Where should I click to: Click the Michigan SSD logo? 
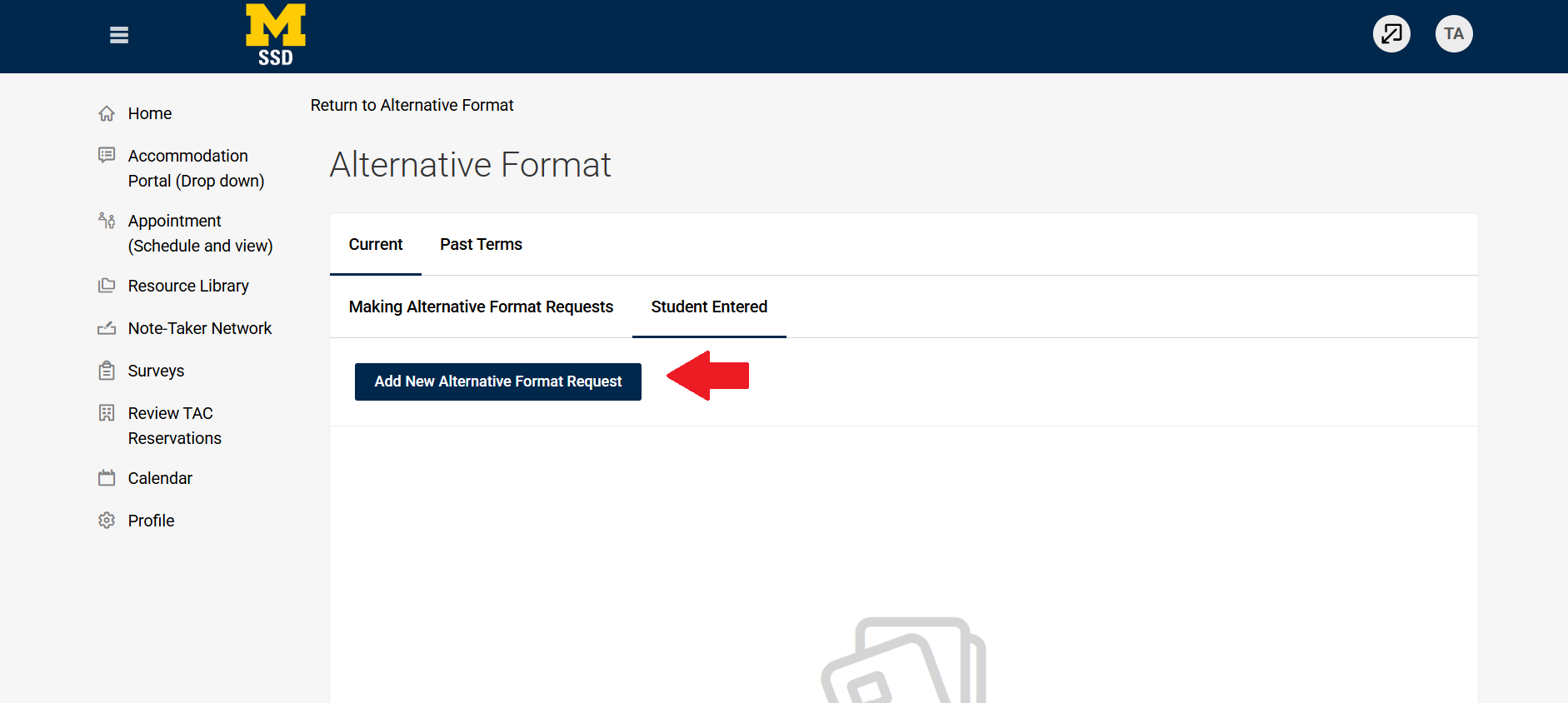(x=276, y=35)
